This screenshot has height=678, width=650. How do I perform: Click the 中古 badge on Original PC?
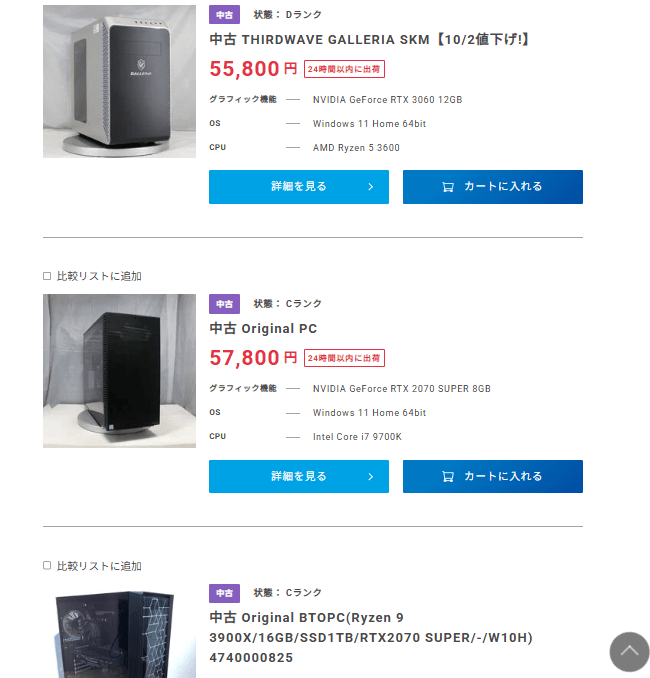pos(224,304)
